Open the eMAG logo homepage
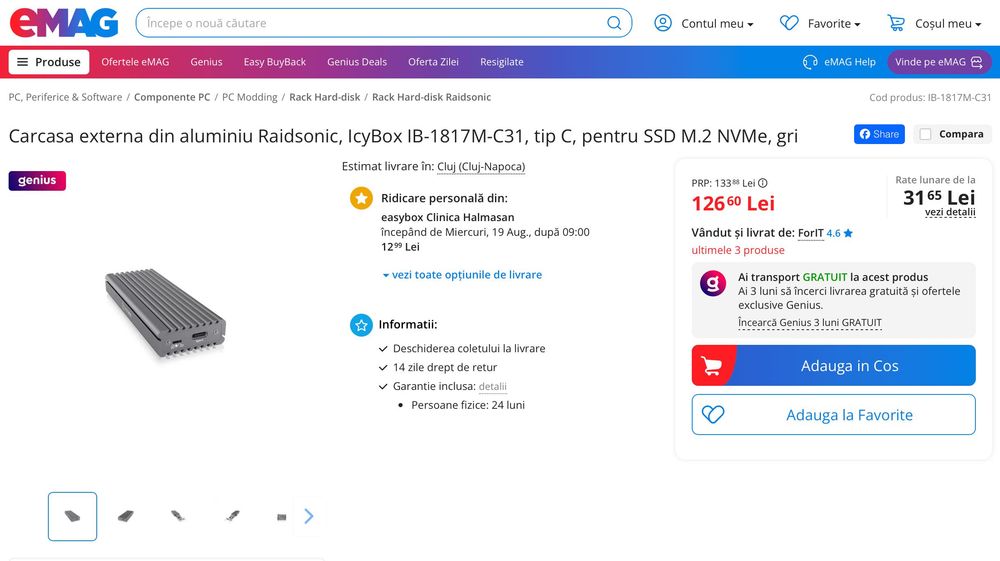 (64, 23)
